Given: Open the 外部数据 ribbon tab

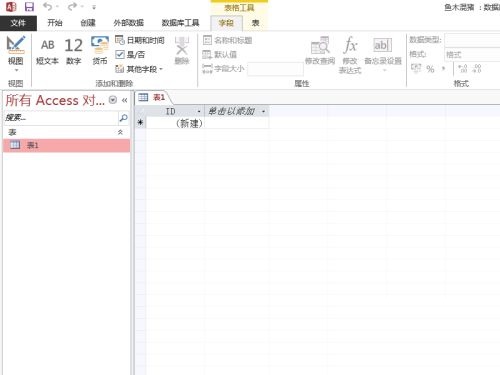Looking at the screenshot, I should [x=129, y=23].
